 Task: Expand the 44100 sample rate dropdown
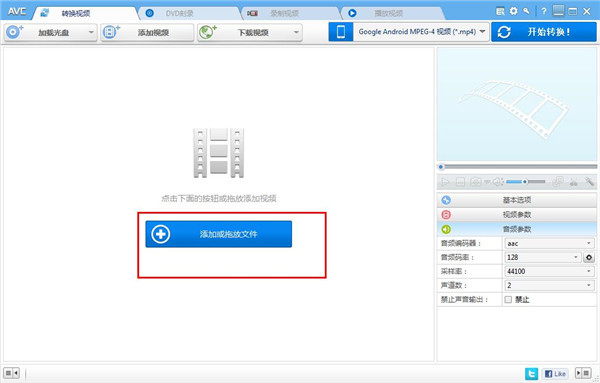click(x=549, y=271)
